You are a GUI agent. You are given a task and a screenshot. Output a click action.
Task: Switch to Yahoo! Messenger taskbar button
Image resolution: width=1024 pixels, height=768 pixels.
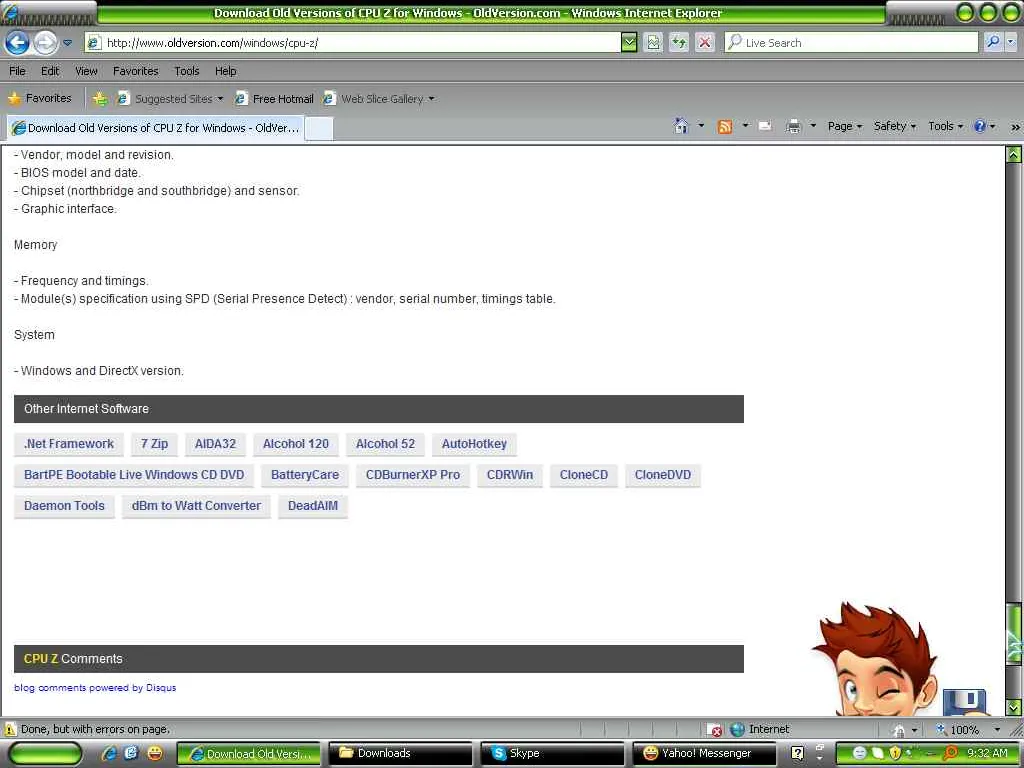(705, 754)
